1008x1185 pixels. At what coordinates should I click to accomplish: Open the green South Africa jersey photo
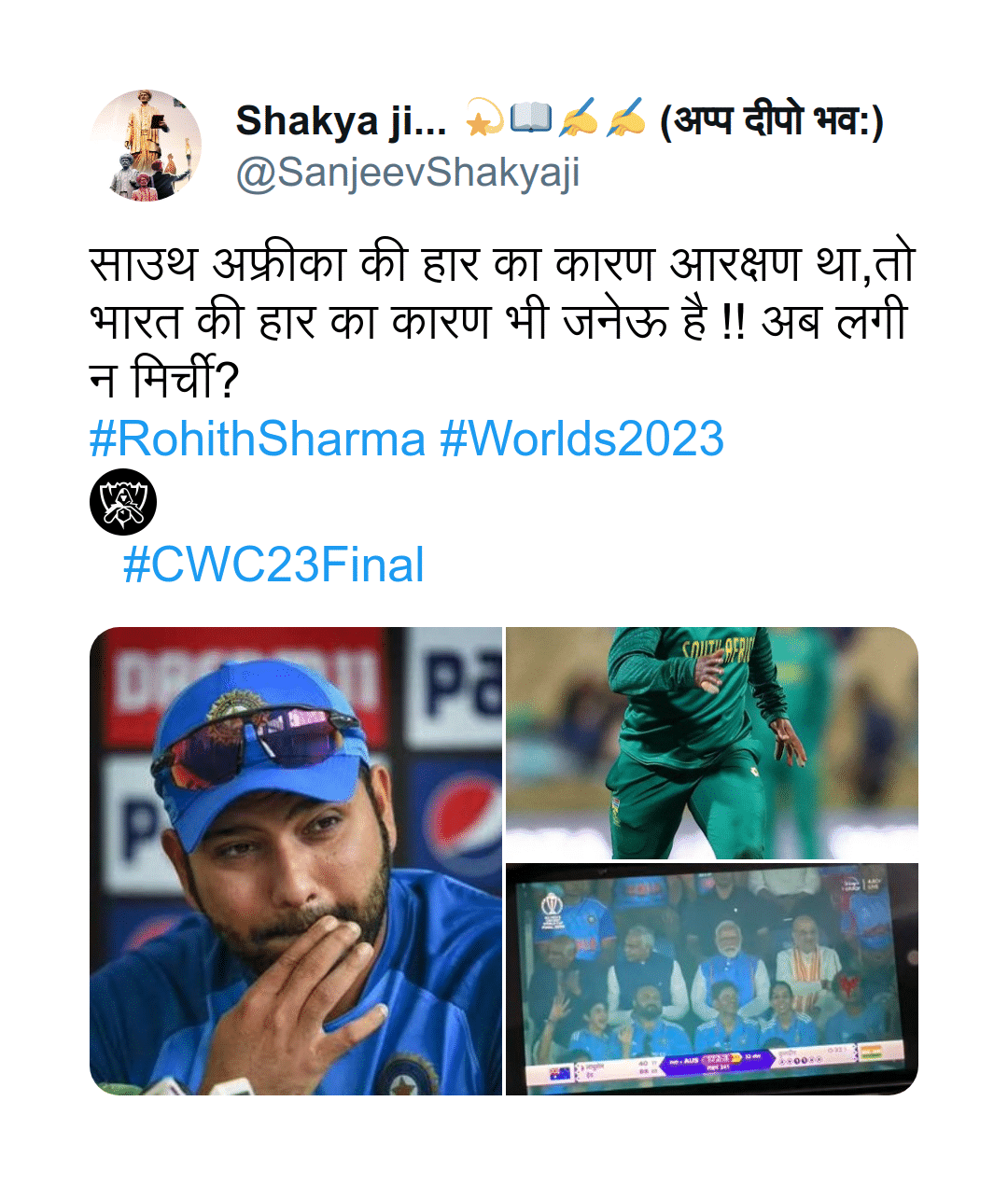pos(712,743)
